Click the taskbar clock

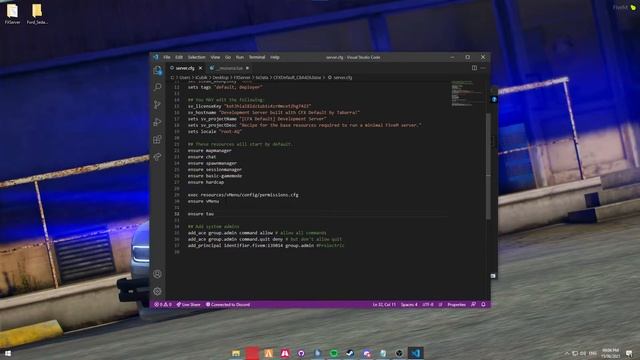610,353
